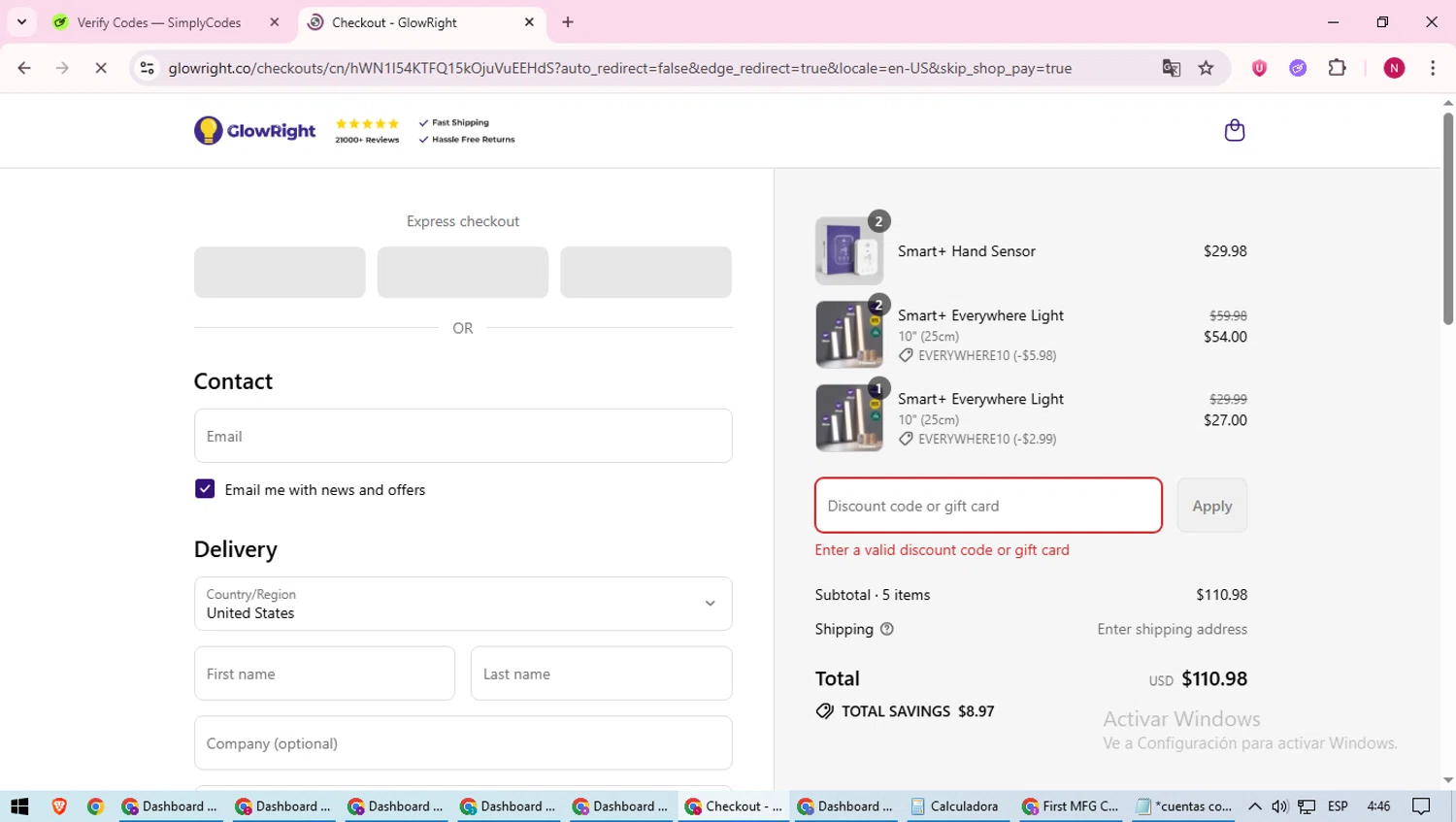Click the Smart+ Everywhere Light $27.00 thumbnail
1456x822 pixels.
click(849, 417)
